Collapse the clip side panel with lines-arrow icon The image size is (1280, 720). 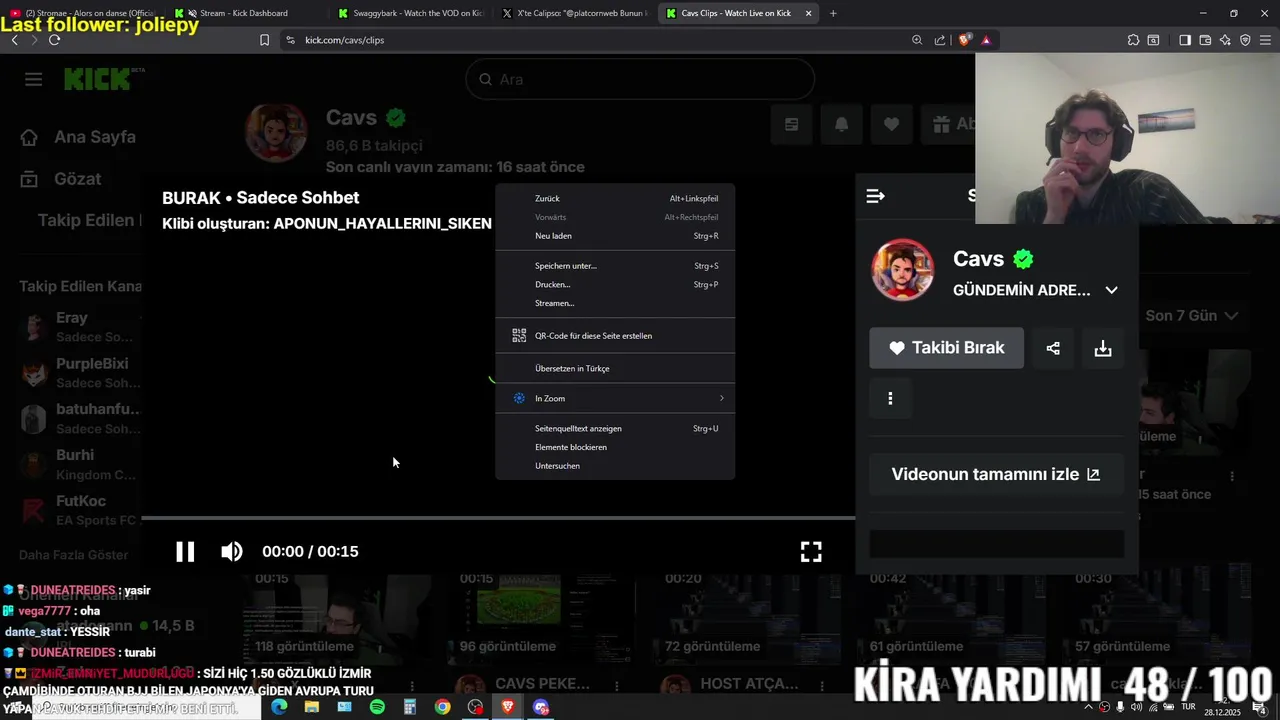(x=875, y=196)
